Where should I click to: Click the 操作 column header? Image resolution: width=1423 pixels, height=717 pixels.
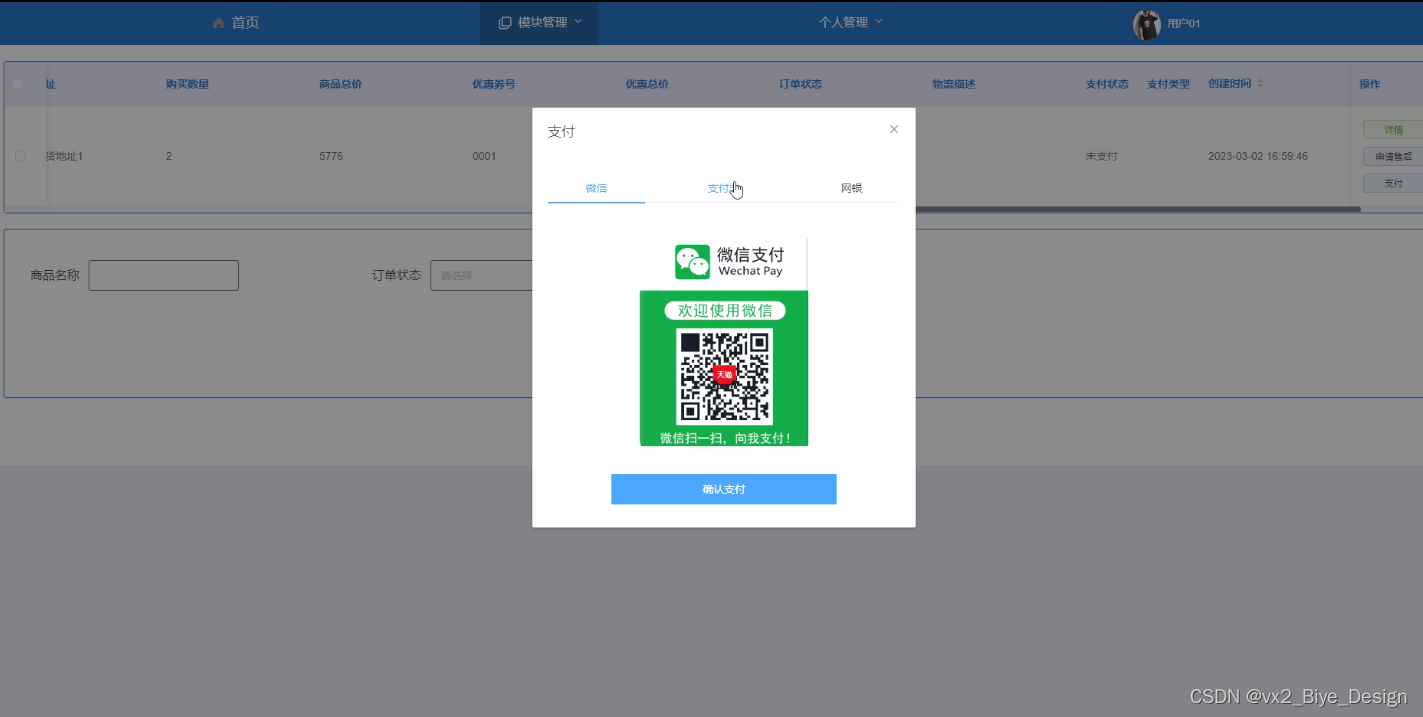(x=1369, y=84)
